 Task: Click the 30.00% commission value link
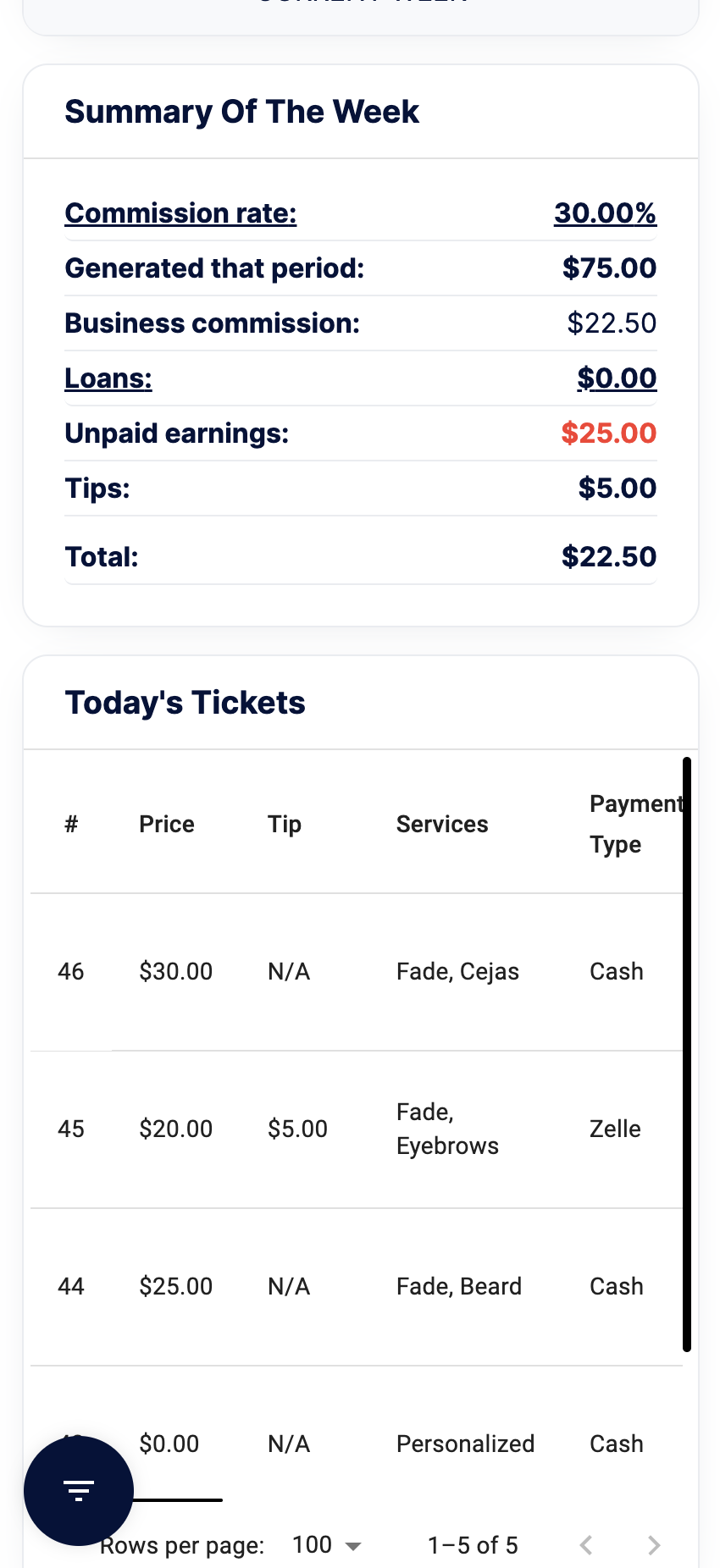click(x=605, y=213)
